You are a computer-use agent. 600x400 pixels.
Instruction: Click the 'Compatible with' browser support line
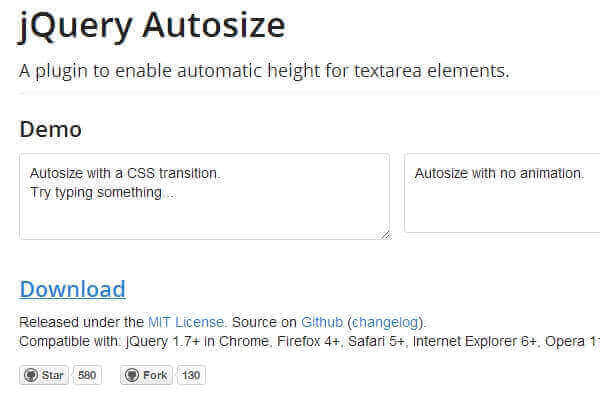pyautogui.click(x=300, y=341)
